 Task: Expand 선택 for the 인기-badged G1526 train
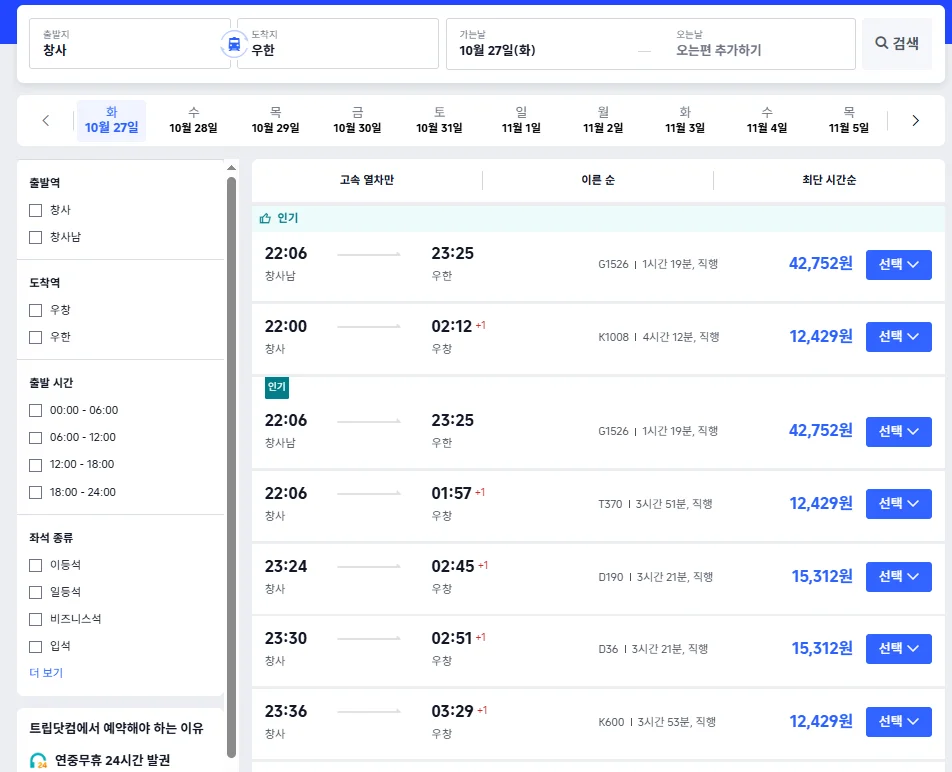(x=899, y=432)
